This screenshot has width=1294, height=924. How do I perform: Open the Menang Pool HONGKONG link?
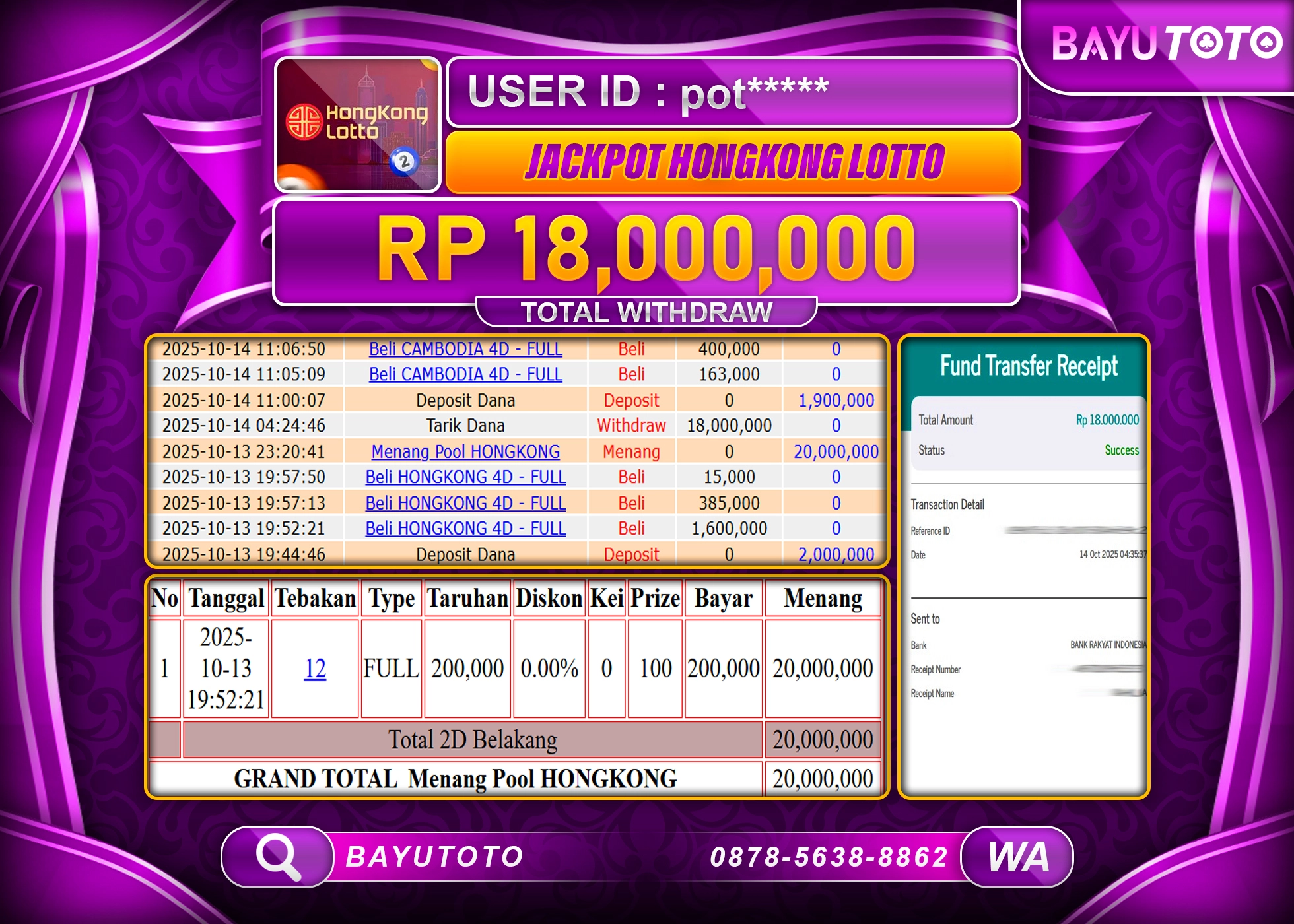(x=465, y=451)
